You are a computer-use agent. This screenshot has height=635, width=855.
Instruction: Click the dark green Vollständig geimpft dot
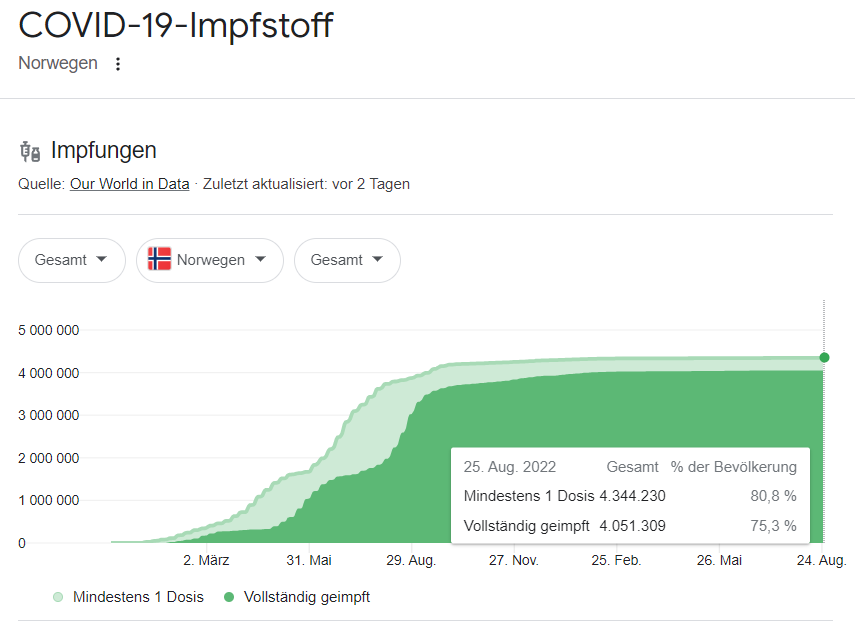click(x=229, y=597)
